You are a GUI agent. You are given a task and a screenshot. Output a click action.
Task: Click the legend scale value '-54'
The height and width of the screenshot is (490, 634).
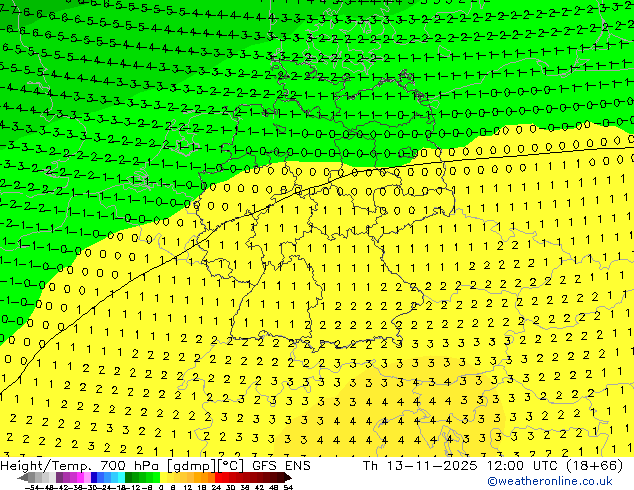(32, 488)
